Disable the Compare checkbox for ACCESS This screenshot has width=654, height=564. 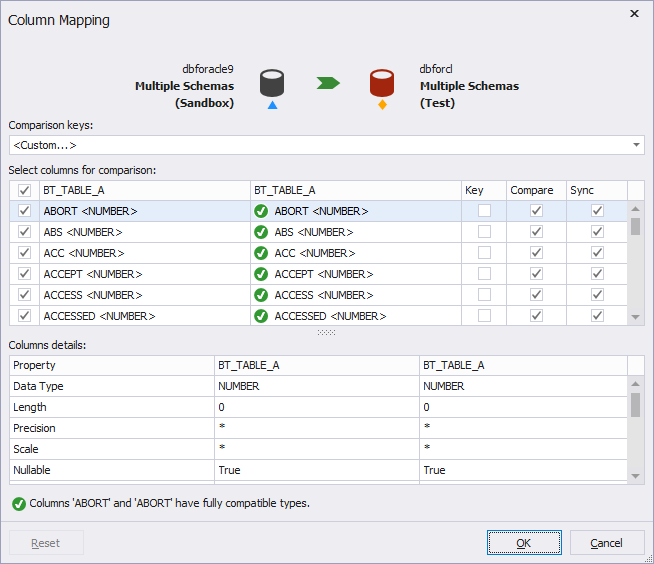(536, 295)
